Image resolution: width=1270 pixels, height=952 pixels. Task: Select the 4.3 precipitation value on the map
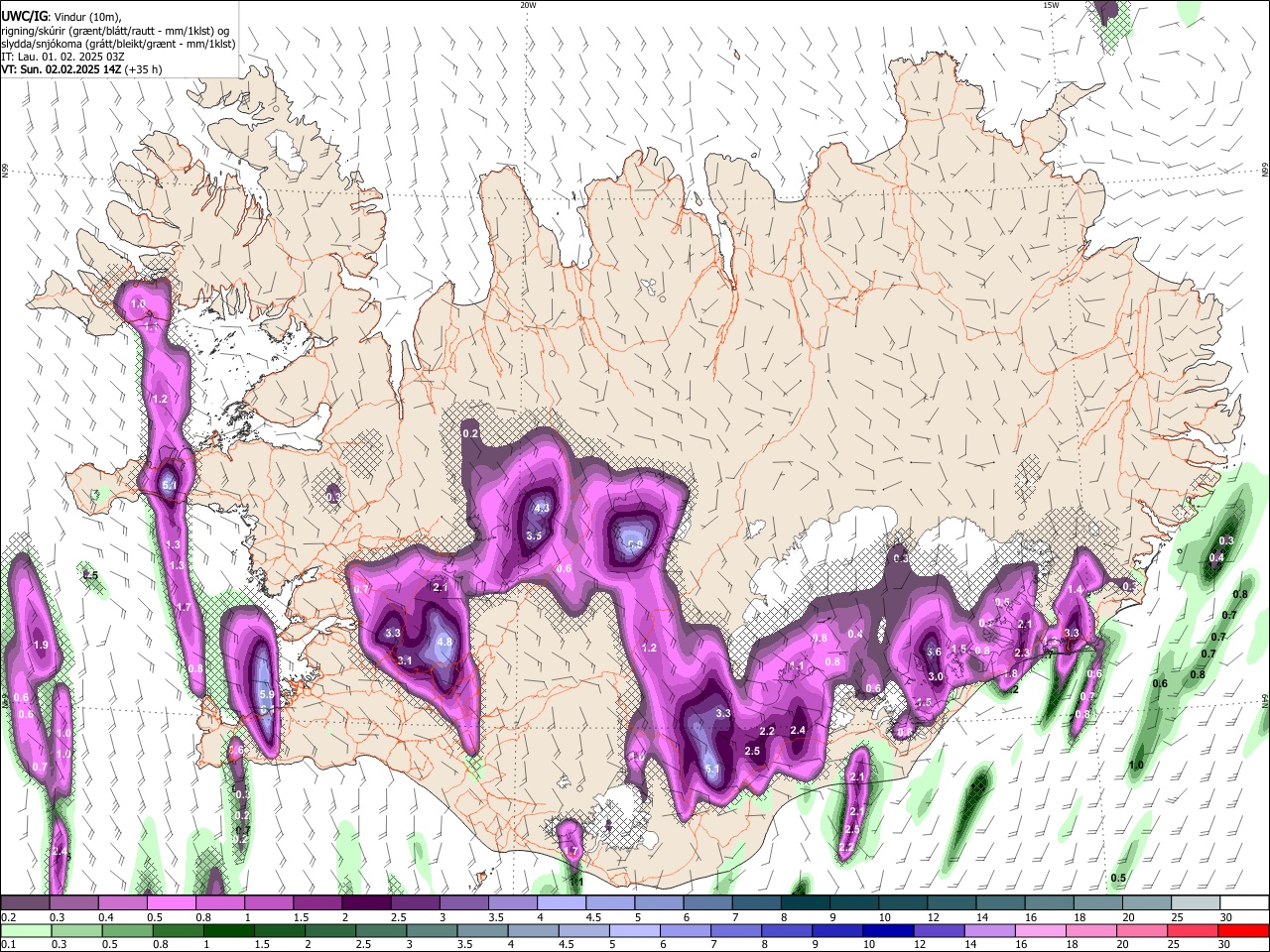(542, 508)
